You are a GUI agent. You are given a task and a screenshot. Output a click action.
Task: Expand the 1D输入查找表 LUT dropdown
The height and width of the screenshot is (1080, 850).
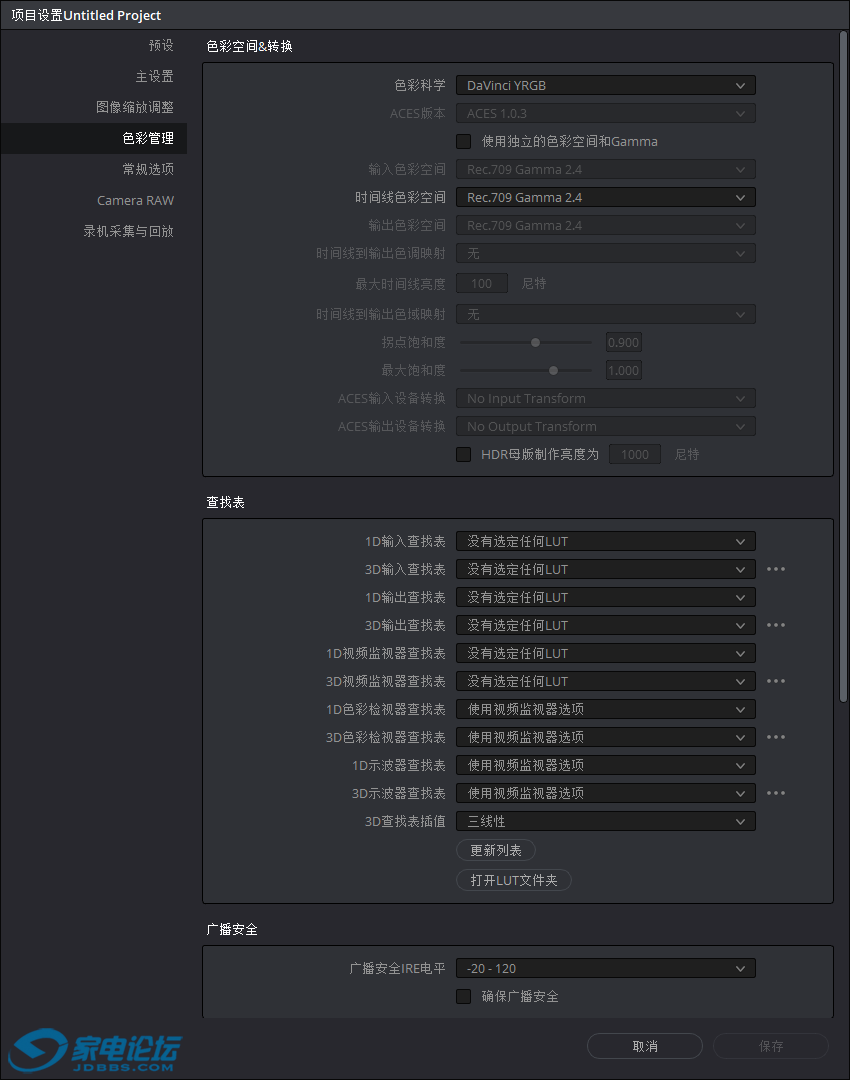[x=605, y=541]
